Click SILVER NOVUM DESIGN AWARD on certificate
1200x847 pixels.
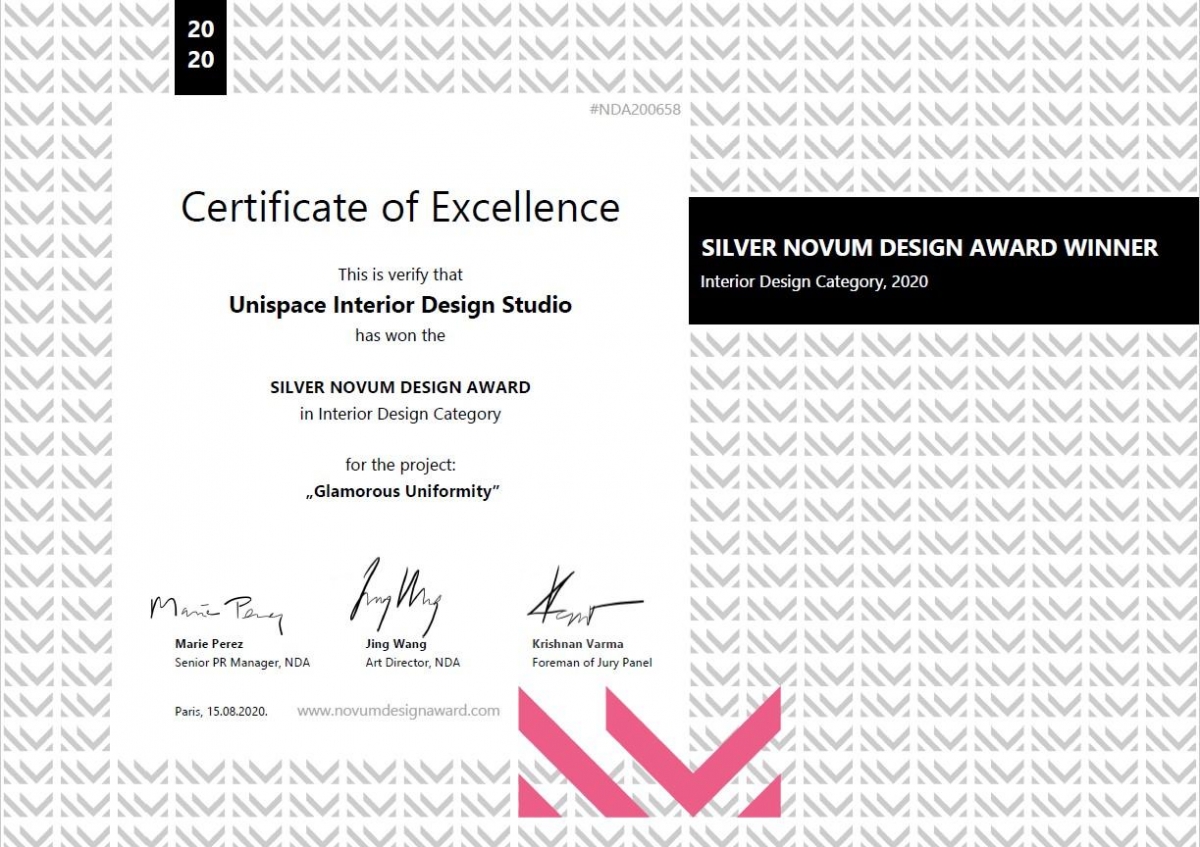click(x=400, y=387)
